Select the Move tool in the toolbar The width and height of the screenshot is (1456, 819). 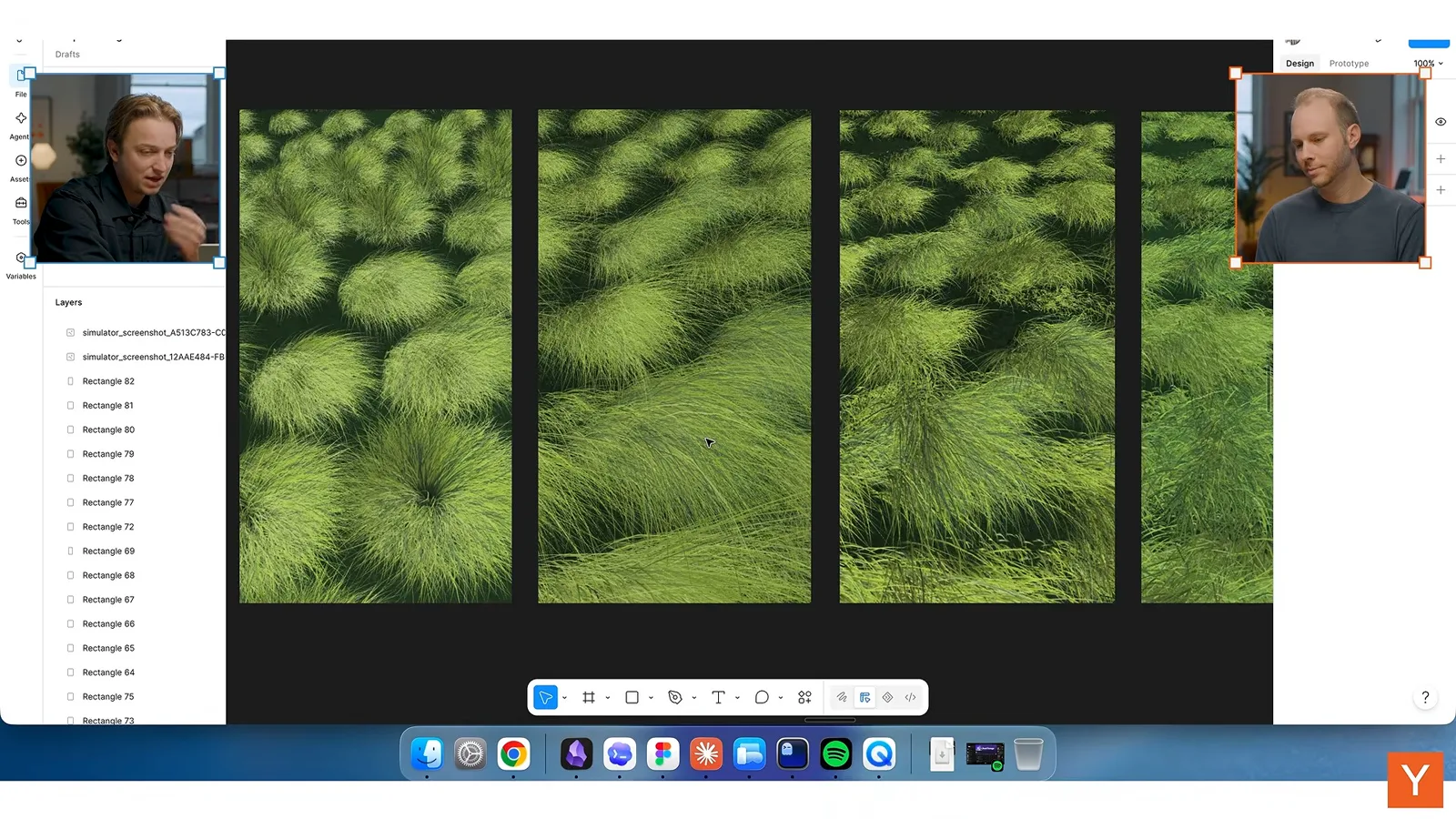[545, 698]
